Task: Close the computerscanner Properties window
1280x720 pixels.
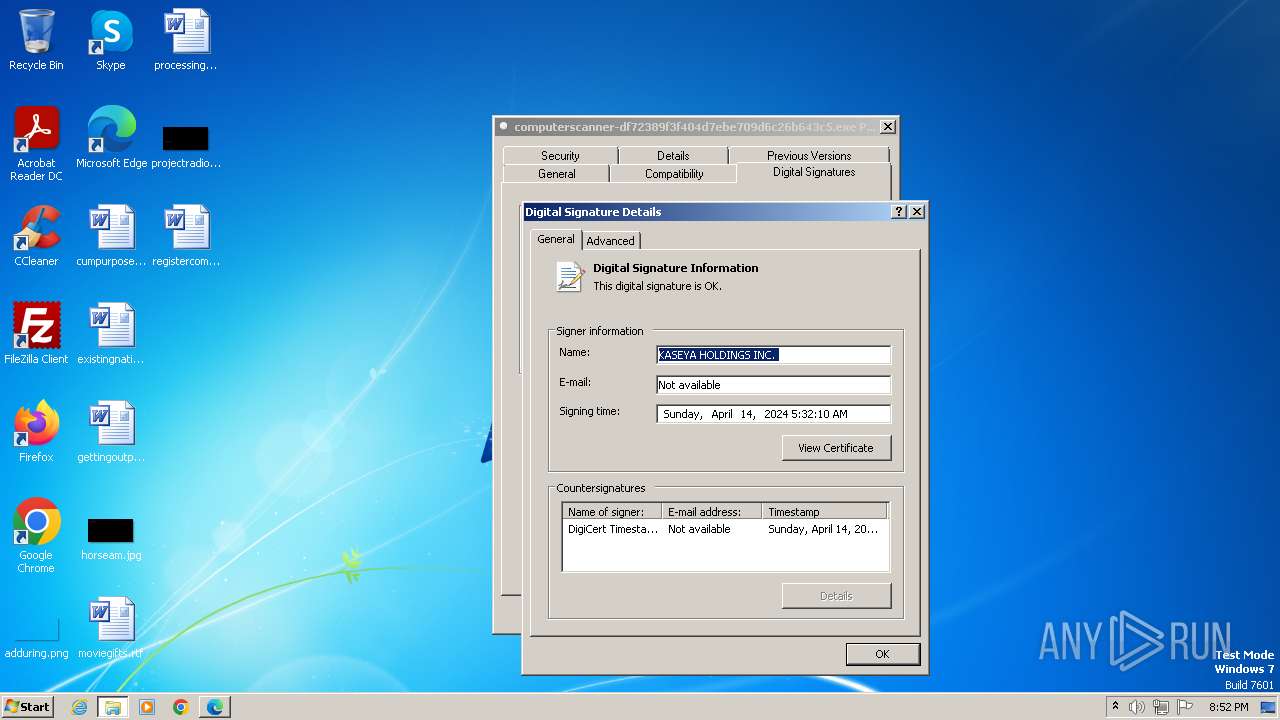Action: pyautogui.click(x=887, y=127)
